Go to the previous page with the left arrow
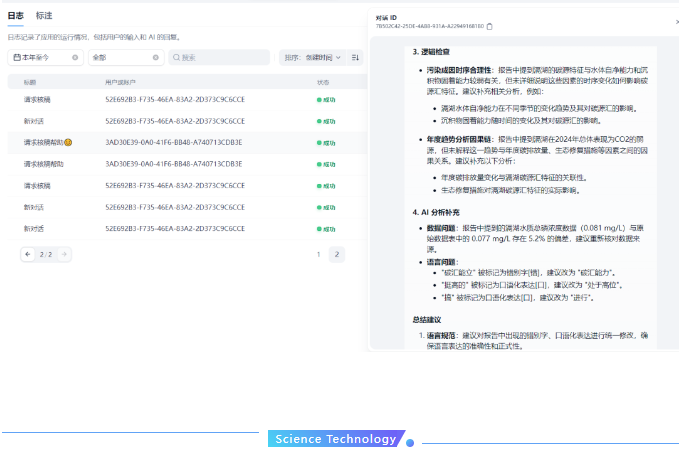 [x=28, y=254]
